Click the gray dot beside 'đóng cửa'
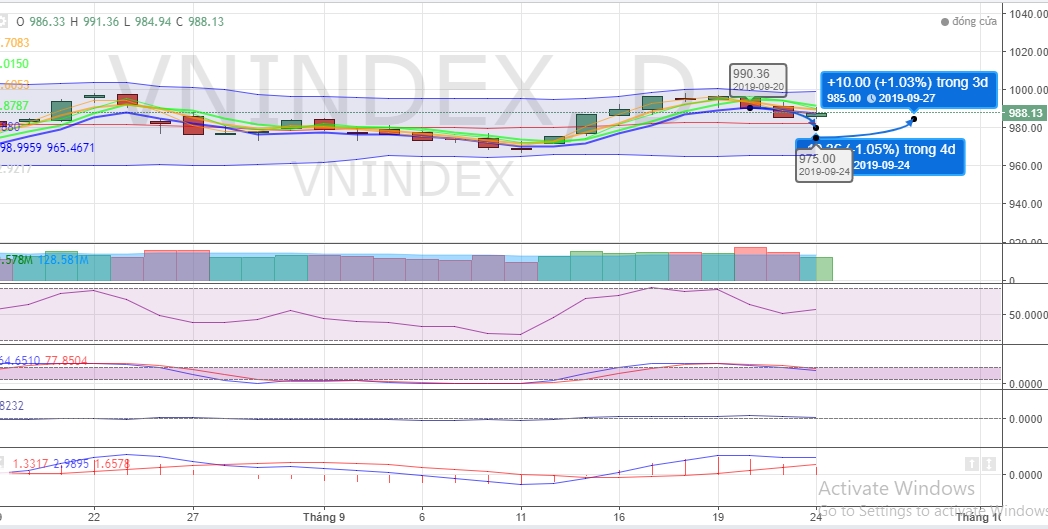1048x529 pixels. [944, 22]
